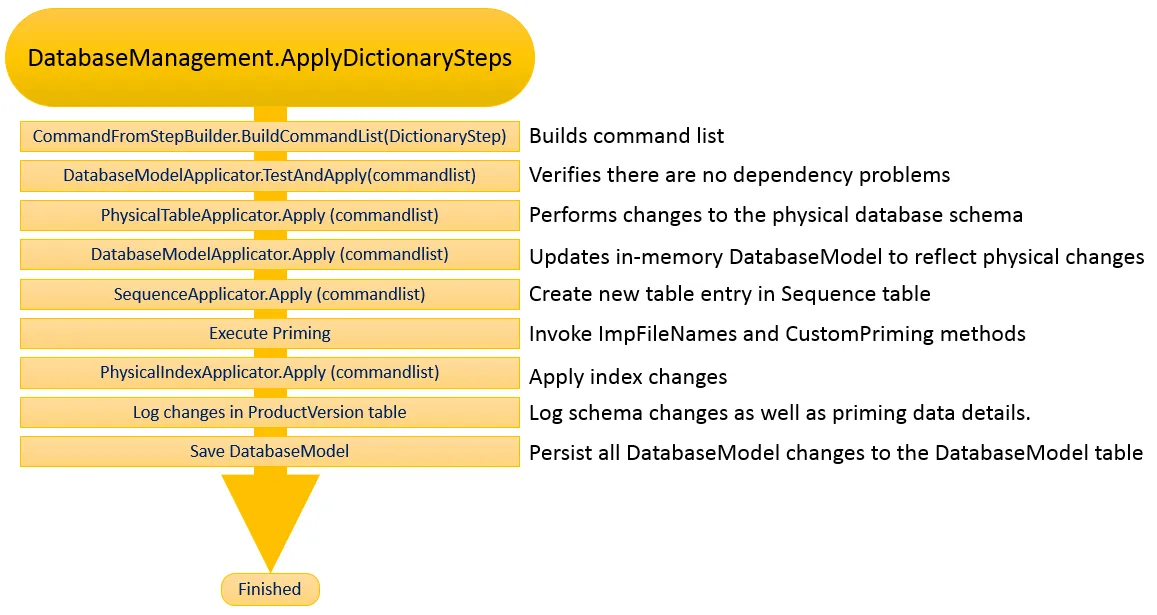Select the "Invoke ImpFileNames and CustomPriming methods" text
The height and width of the screenshot is (615, 1157).
(x=777, y=333)
